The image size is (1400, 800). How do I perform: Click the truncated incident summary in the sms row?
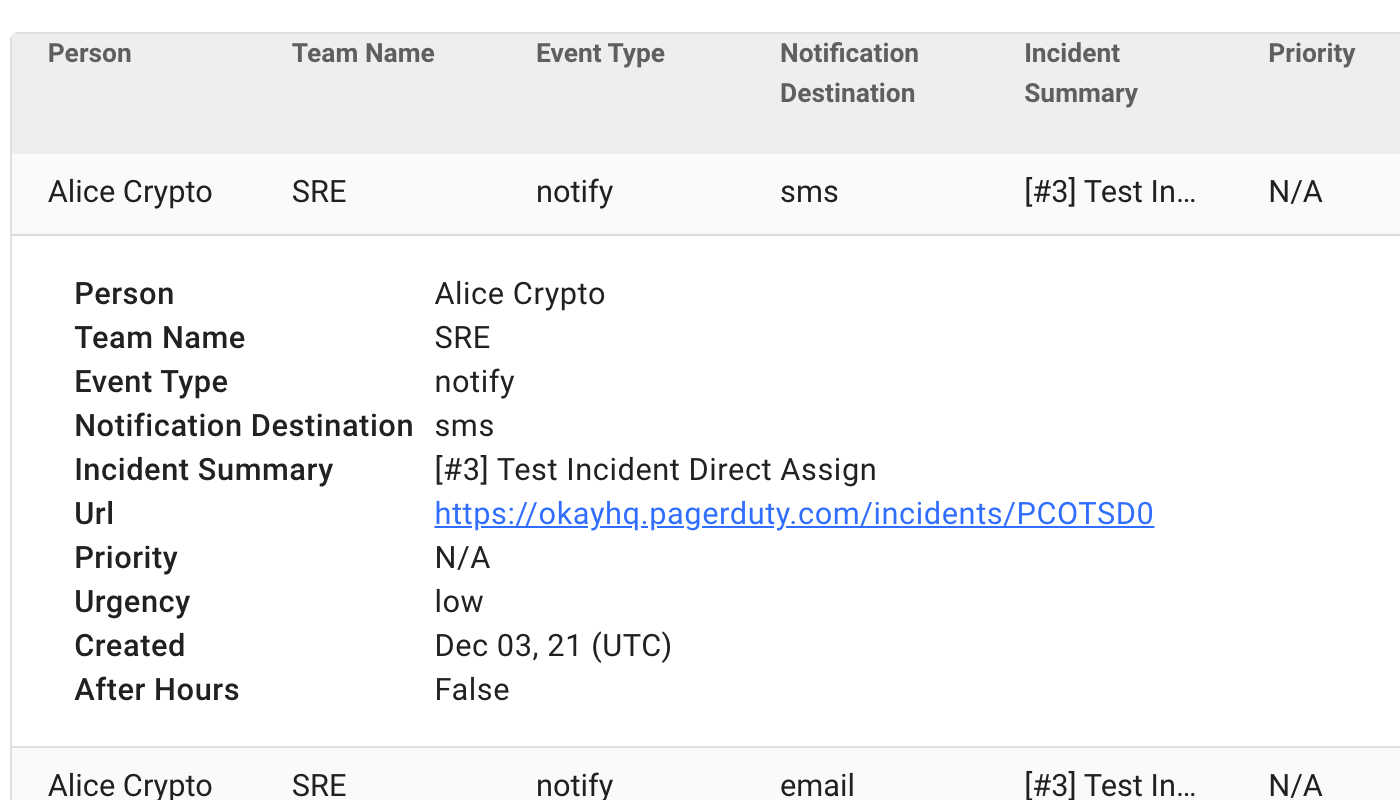tap(1110, 192)
